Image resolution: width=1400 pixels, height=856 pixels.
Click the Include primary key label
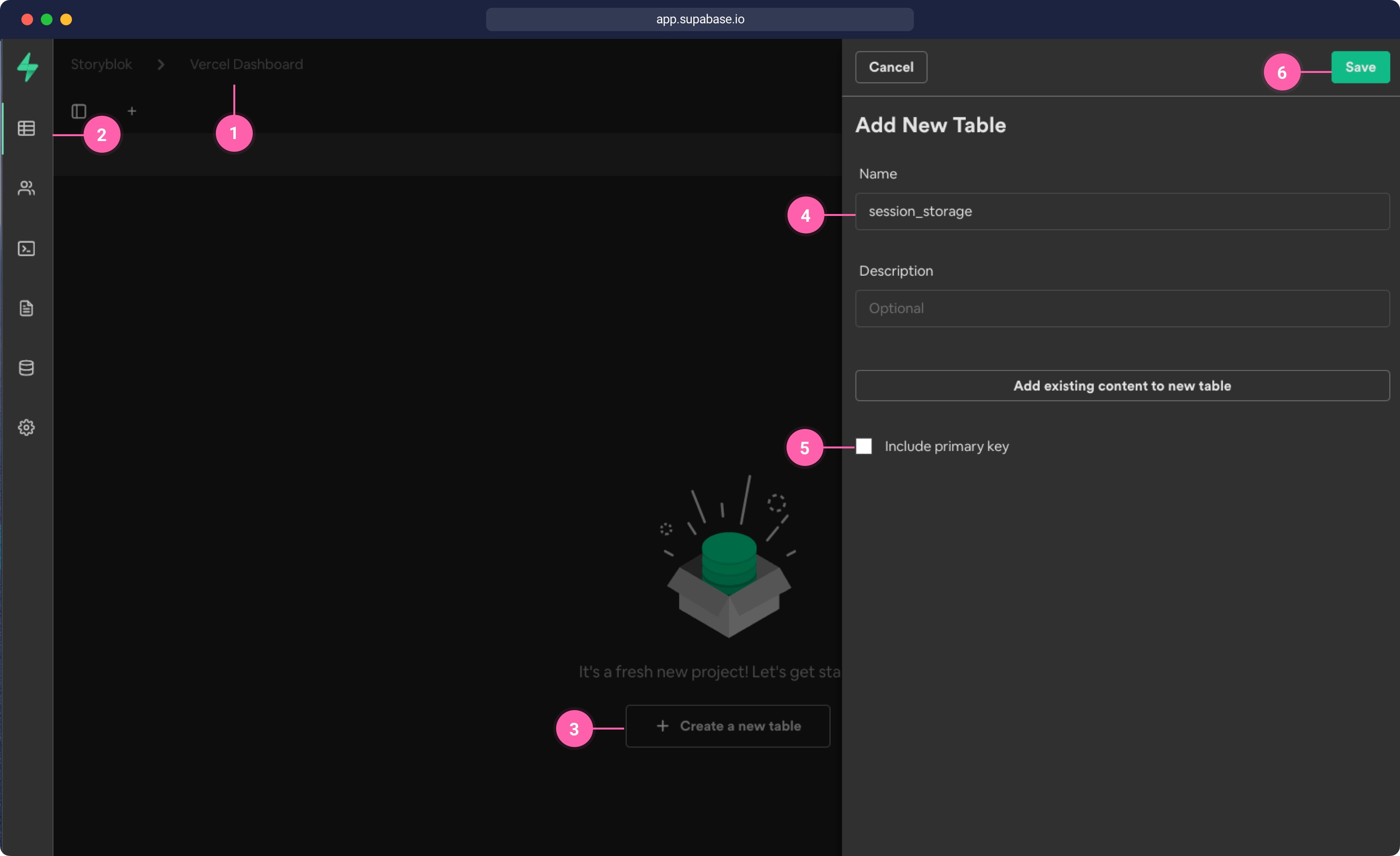pyautogui.click(x=946, y=446)
